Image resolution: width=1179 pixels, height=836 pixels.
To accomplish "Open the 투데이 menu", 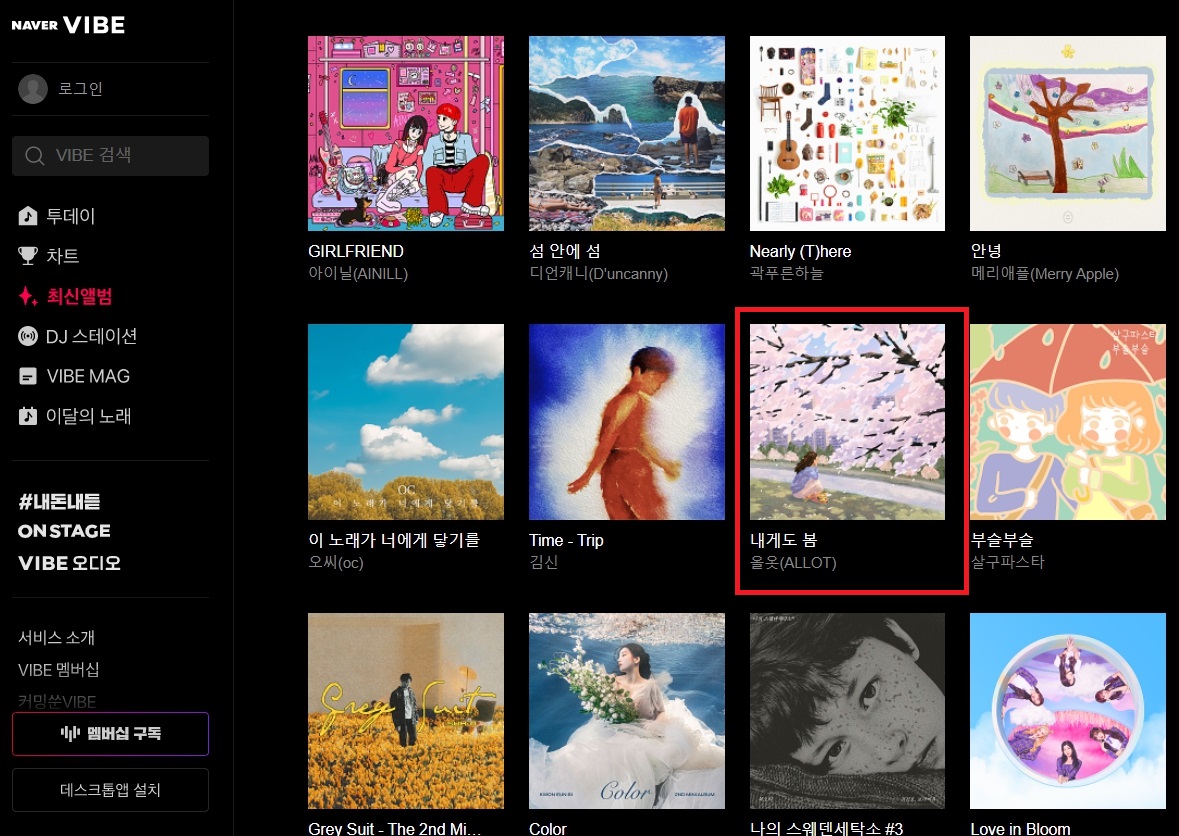I will pyautogui.click(x=71, y=217).
